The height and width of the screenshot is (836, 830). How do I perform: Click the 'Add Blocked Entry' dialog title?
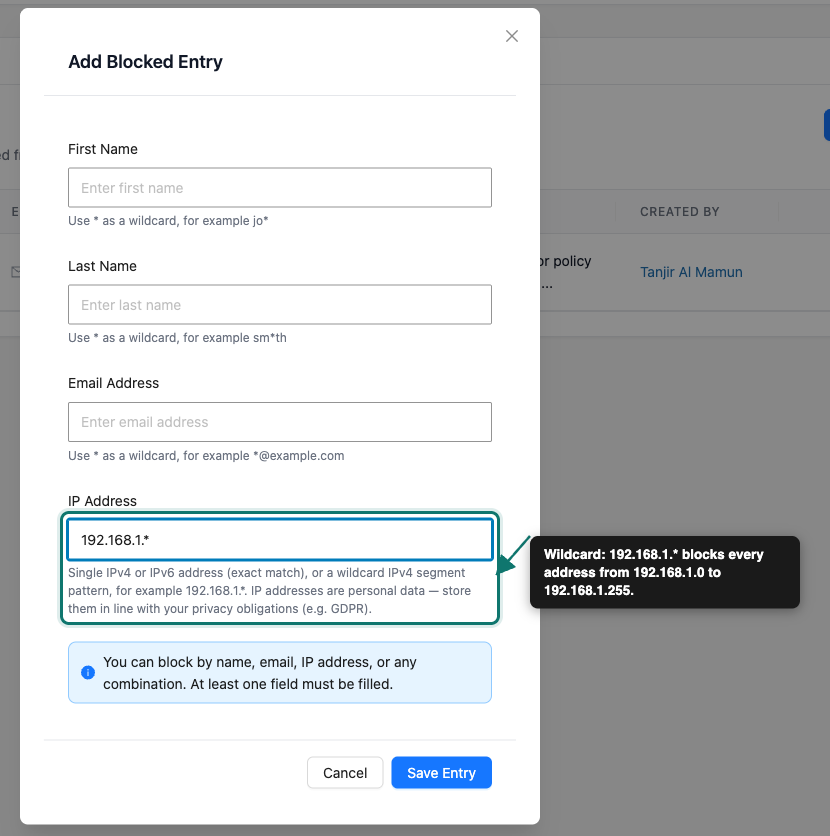[x=145, y=62]
